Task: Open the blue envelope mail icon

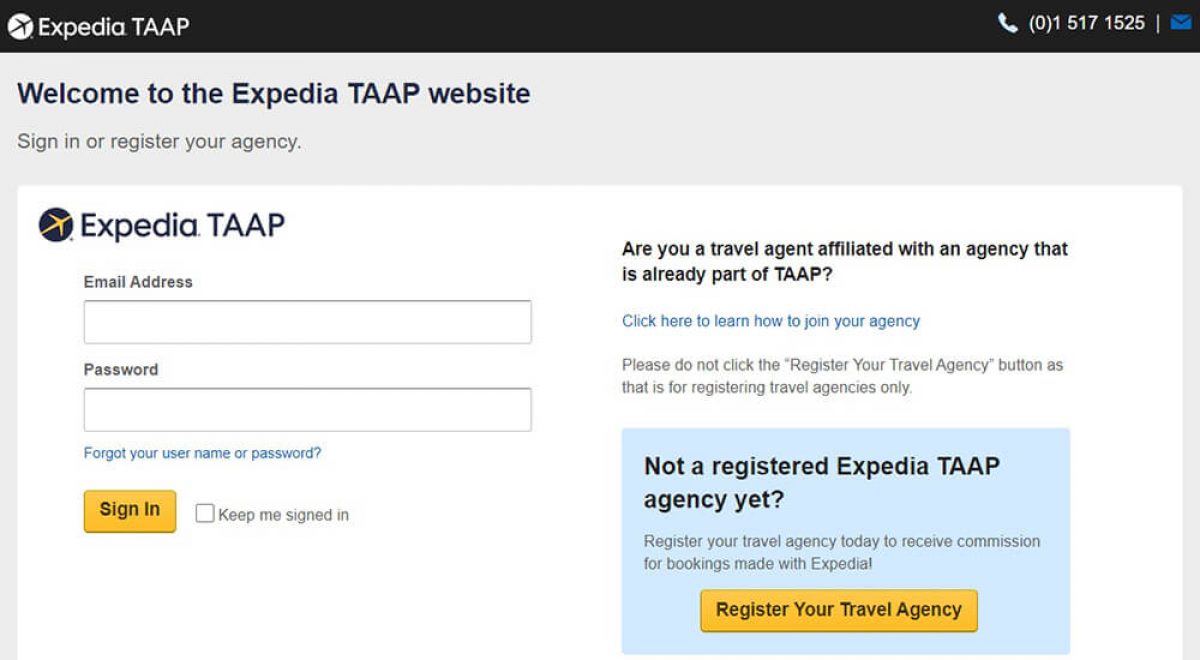Action: pyautogui.click(x=1181, y=23)
